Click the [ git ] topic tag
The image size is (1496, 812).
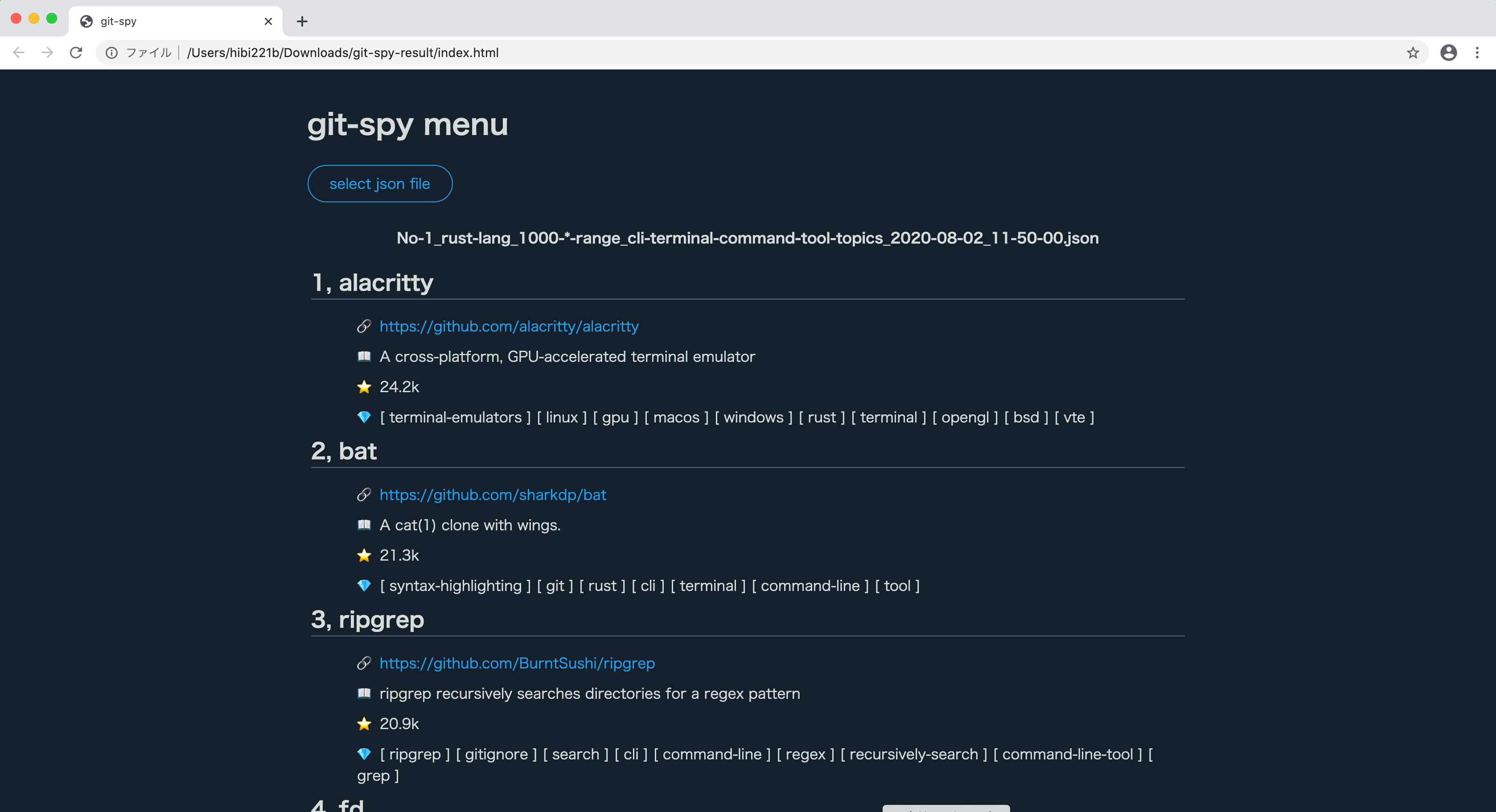555,585
